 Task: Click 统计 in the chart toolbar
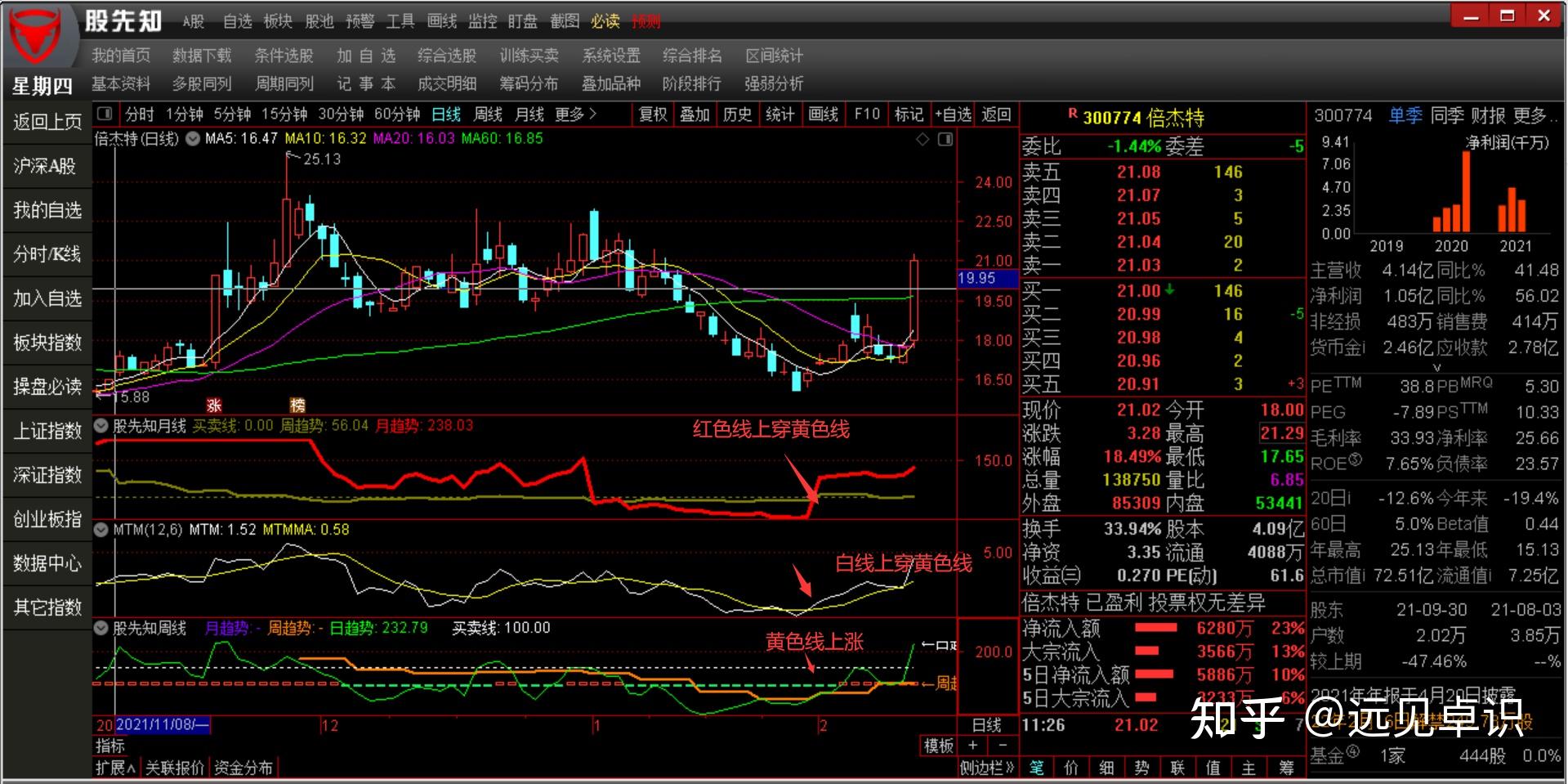click(x=780, y=114)
